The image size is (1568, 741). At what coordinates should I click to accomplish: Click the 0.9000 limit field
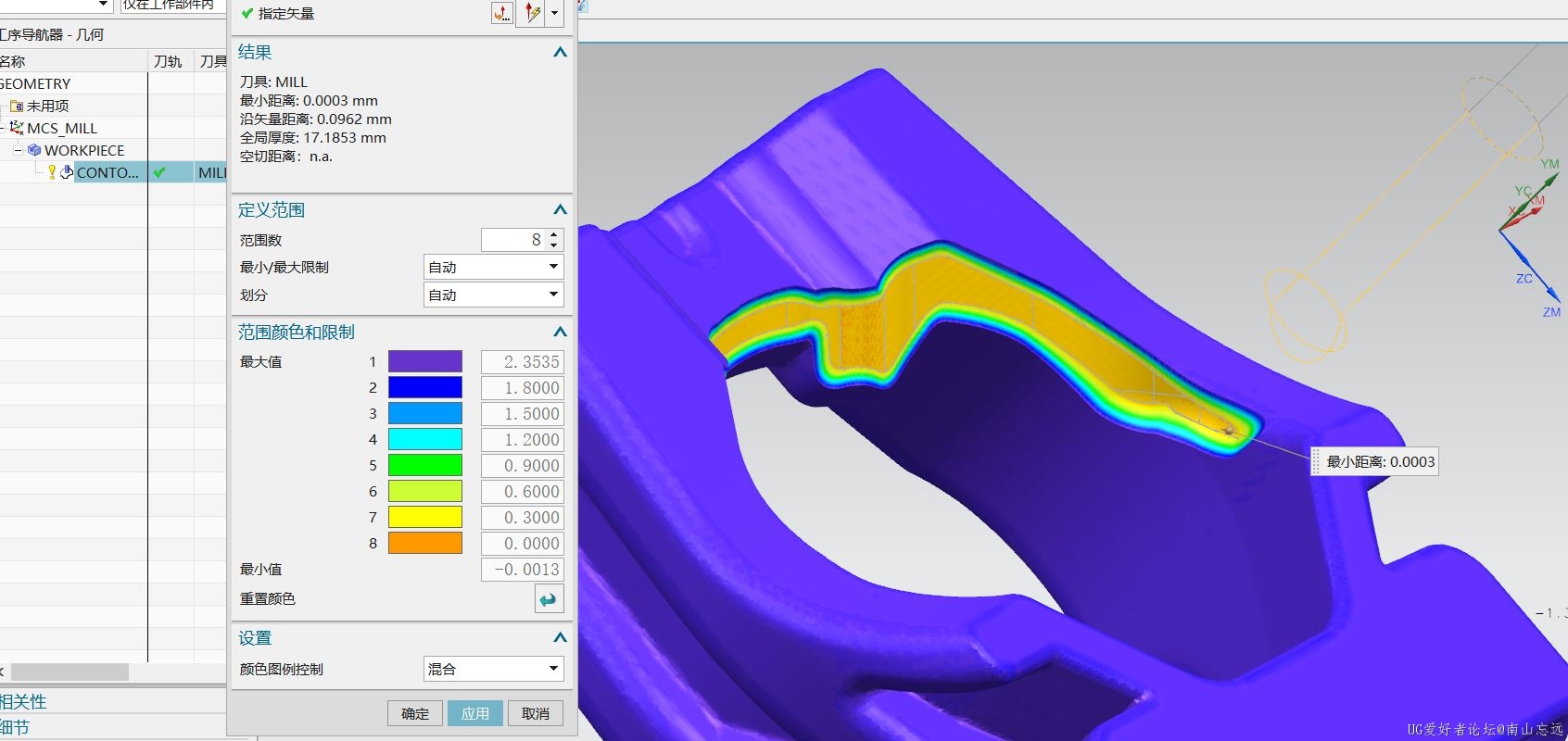point(523,466)
